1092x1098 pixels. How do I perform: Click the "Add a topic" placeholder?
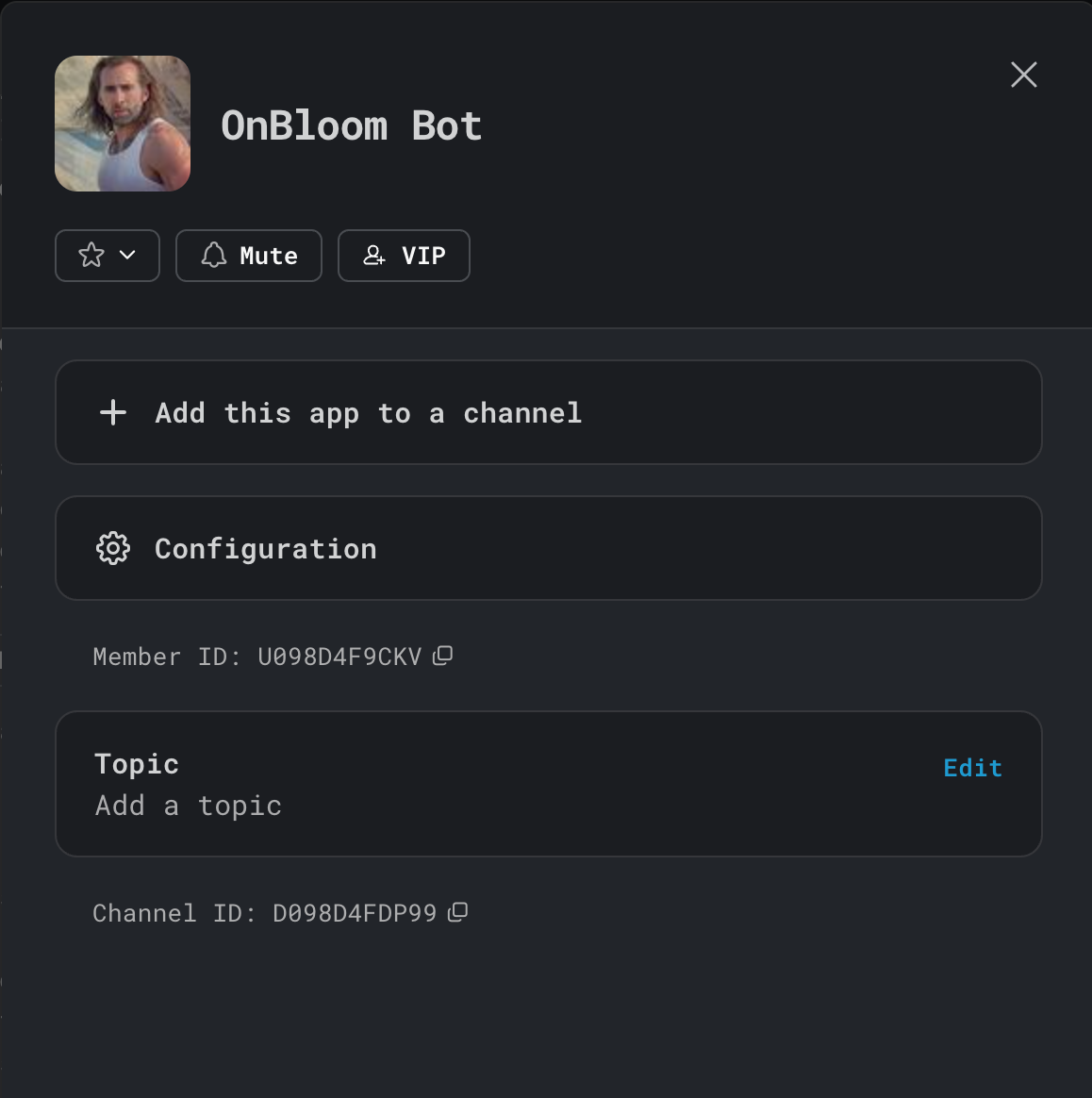(x=189, y=806)
